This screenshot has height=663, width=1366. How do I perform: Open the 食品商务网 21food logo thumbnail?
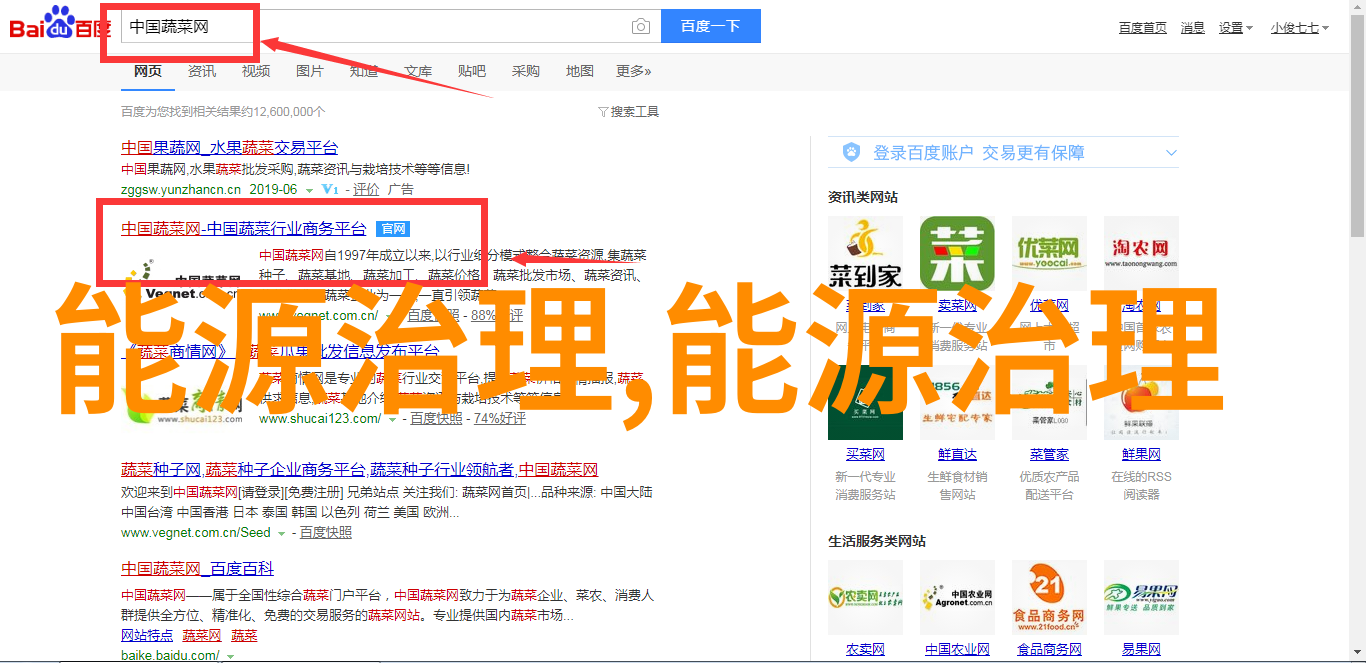coord(1049,597)
